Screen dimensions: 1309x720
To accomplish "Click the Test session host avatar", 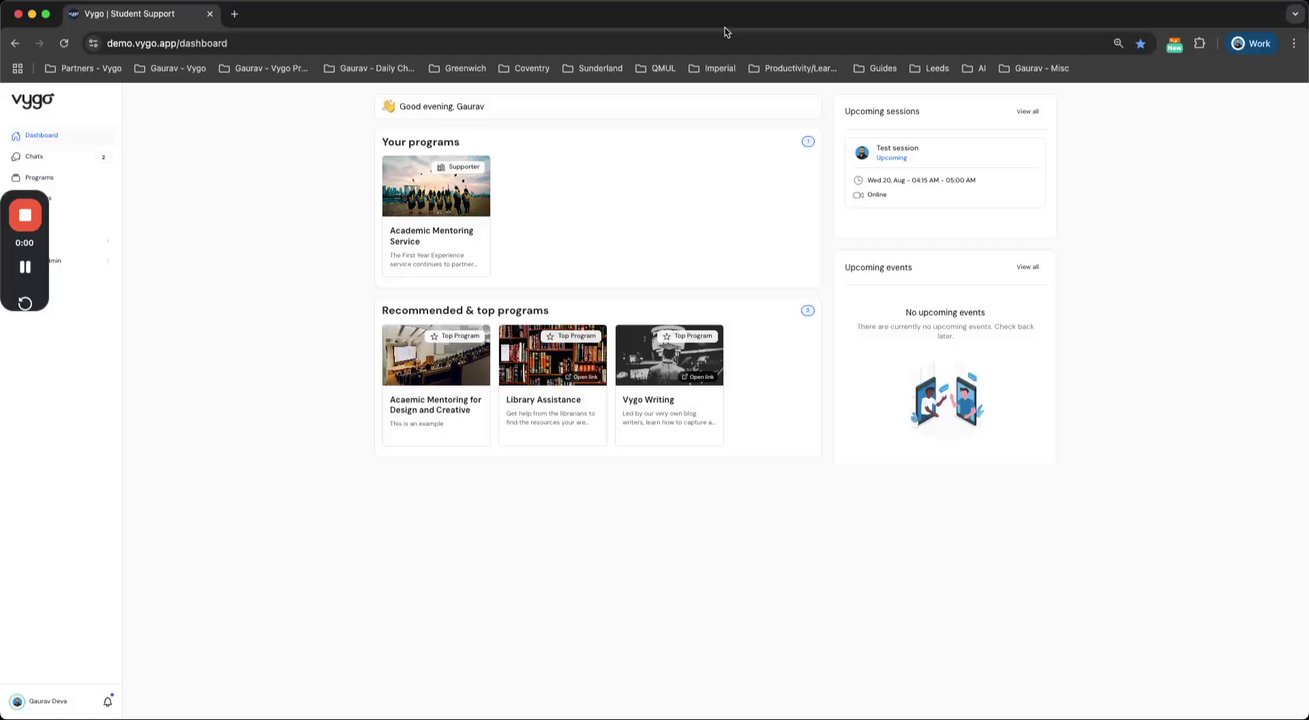I will click(862, 152).
